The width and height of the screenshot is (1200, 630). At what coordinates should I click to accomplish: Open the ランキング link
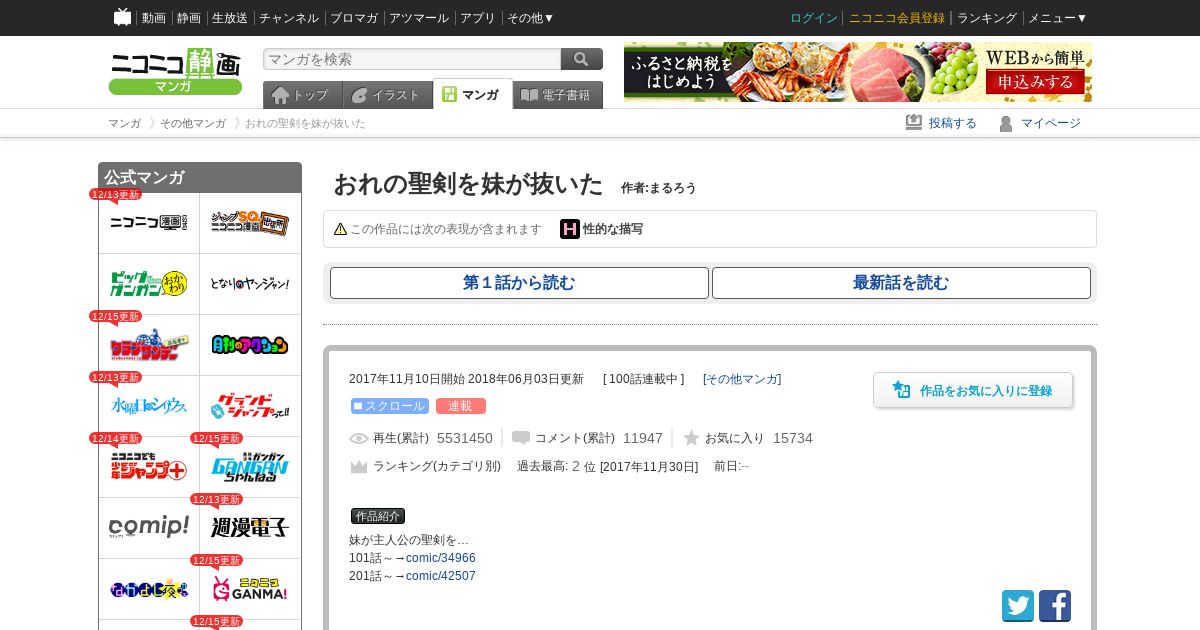pyautogui.click(x=987, y=18)
